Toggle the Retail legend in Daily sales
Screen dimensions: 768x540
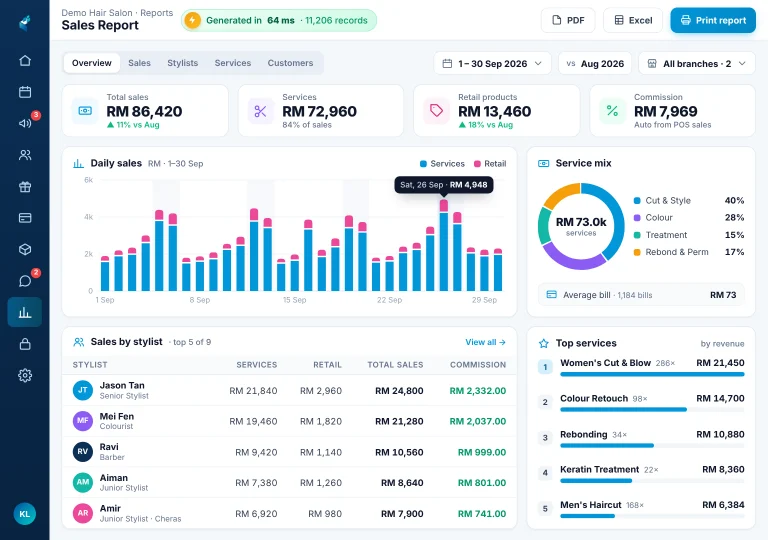(x=490, y=164)
